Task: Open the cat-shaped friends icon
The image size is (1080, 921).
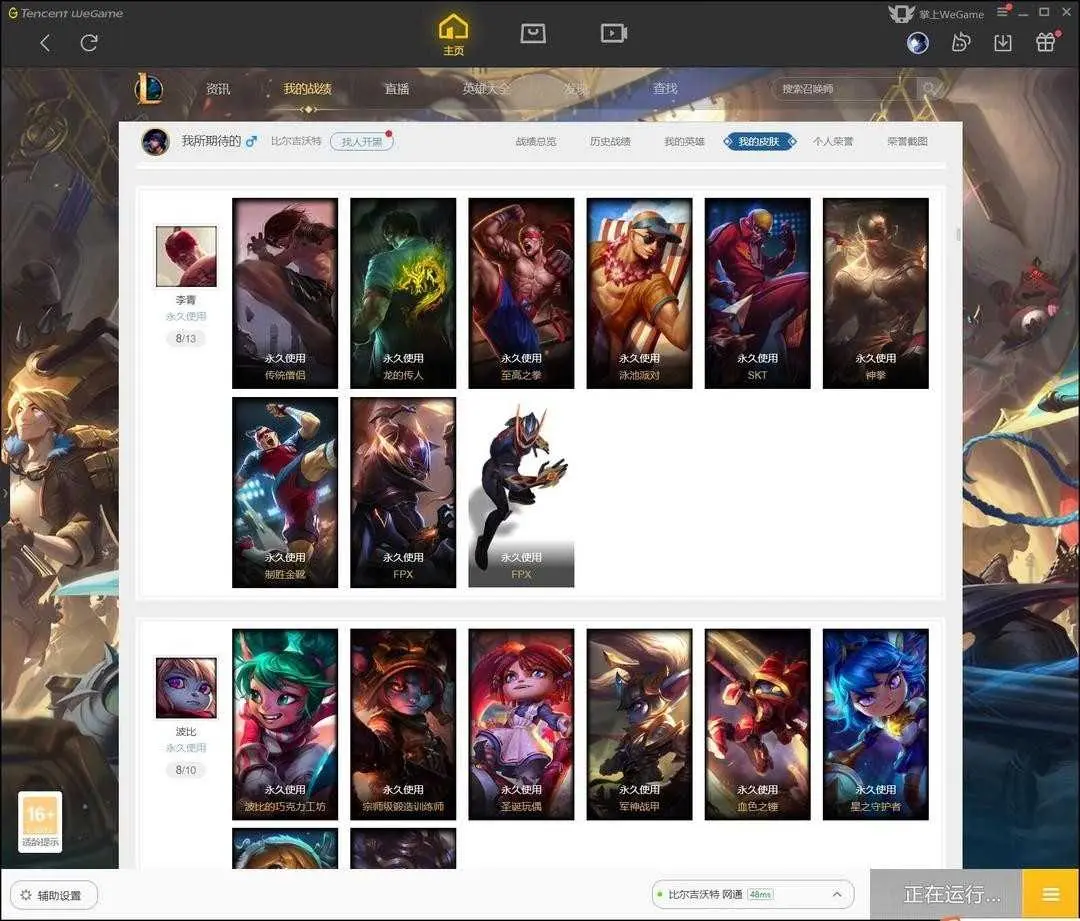Action: click(x=960, y=43)
